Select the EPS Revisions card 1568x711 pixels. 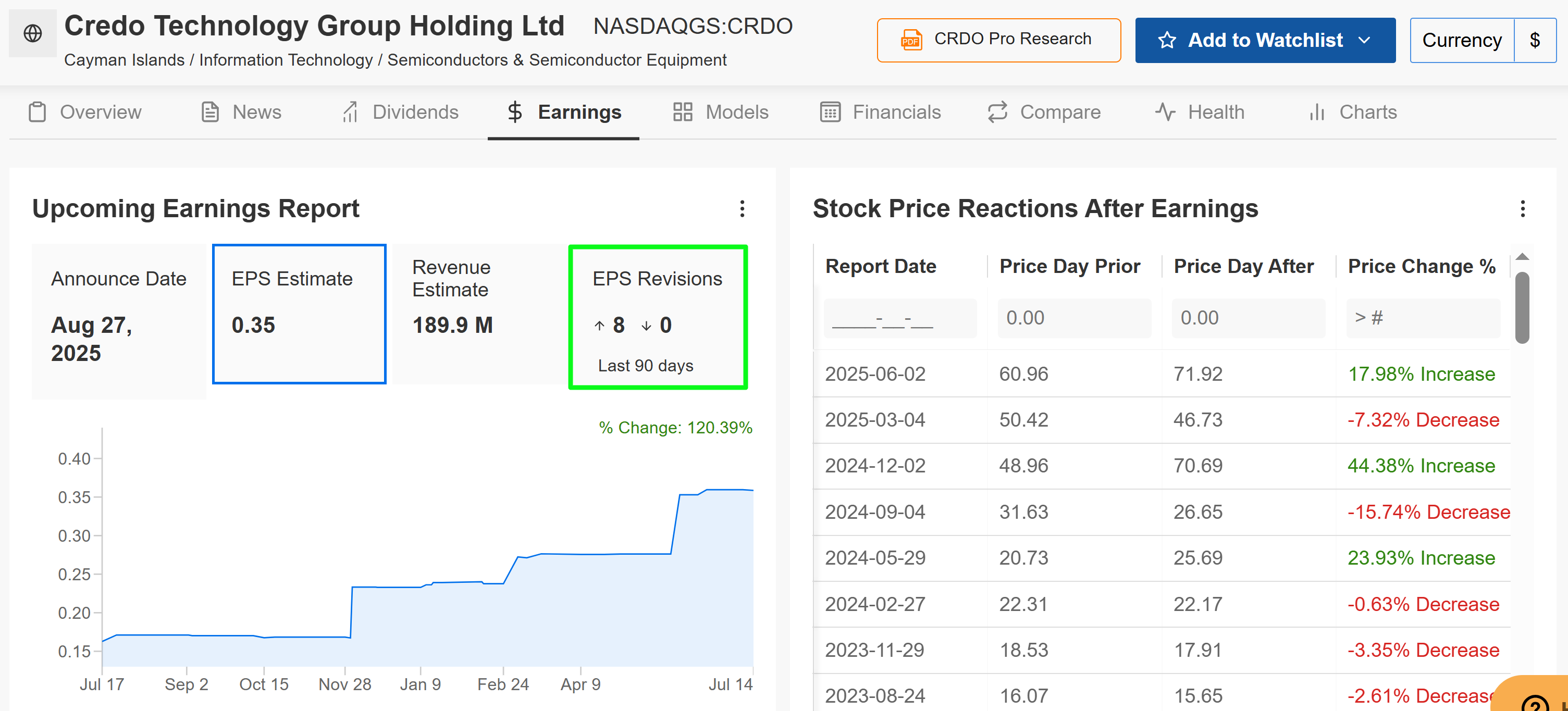(658, 317)
